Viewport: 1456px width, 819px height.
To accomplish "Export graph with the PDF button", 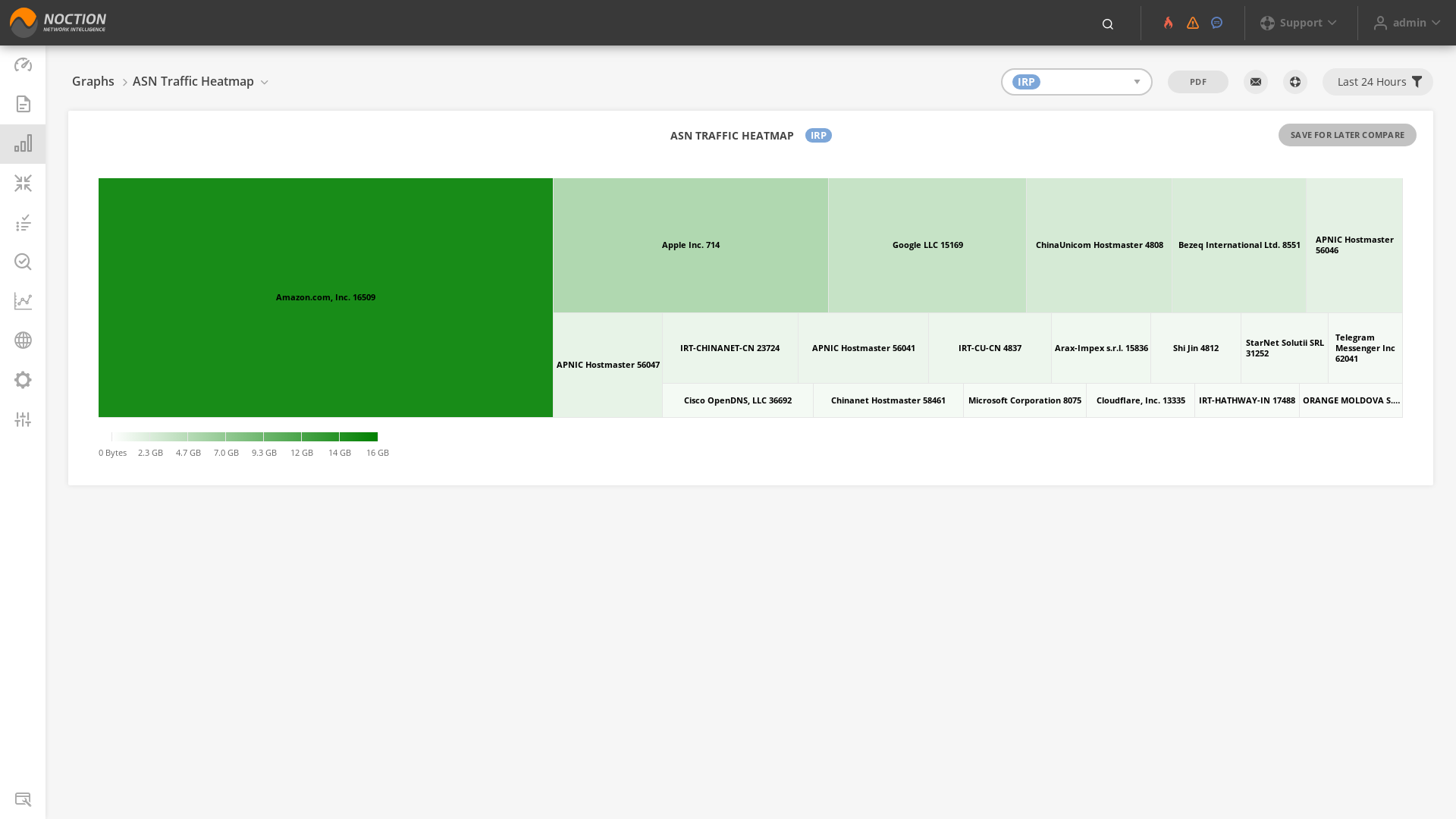I will tap(1198, 82).
